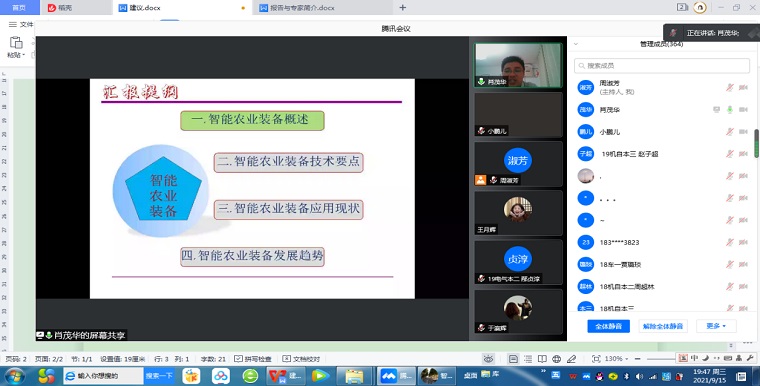
Task: Open the 130% zoom level dropdown
Action: 616,359
